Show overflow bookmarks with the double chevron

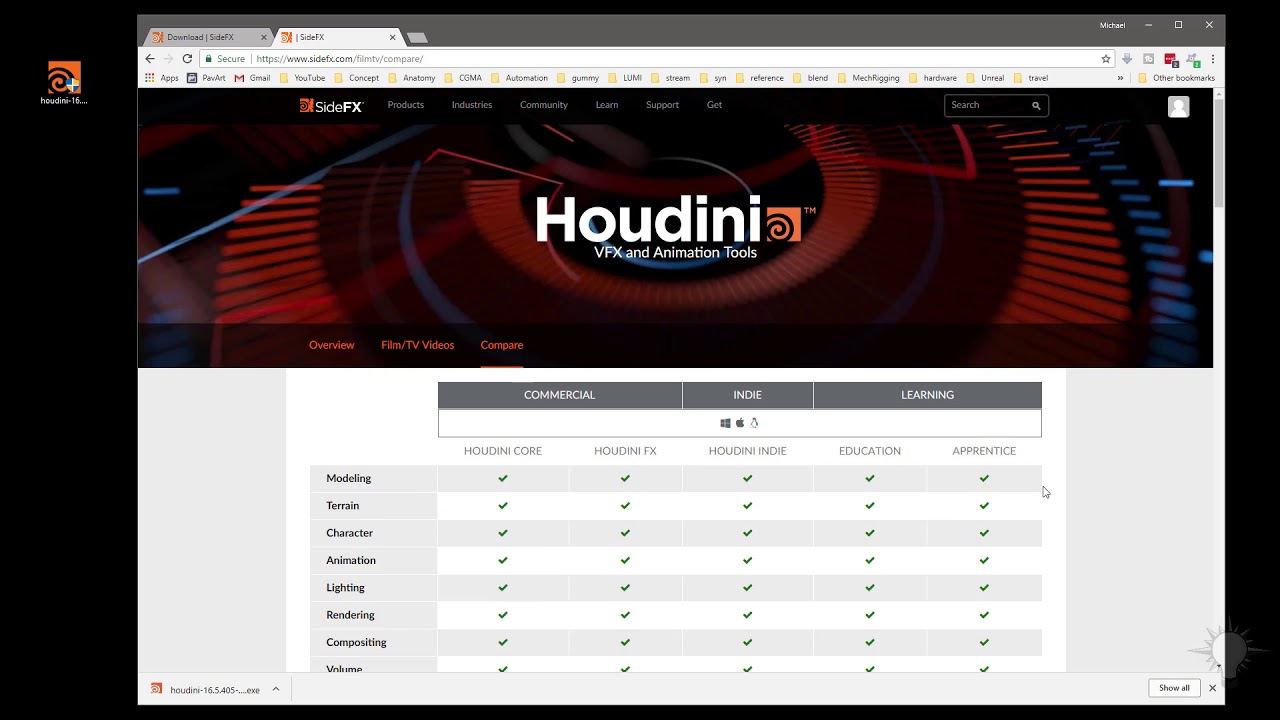[1120, 78]
